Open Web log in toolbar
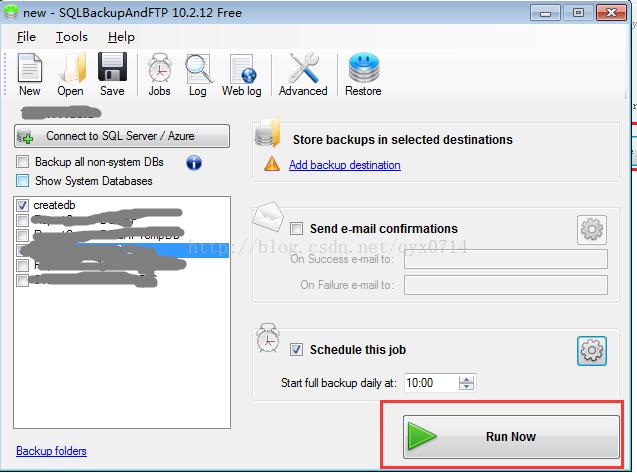The height and width of the screenshot is (473, 637). (242, 75)
